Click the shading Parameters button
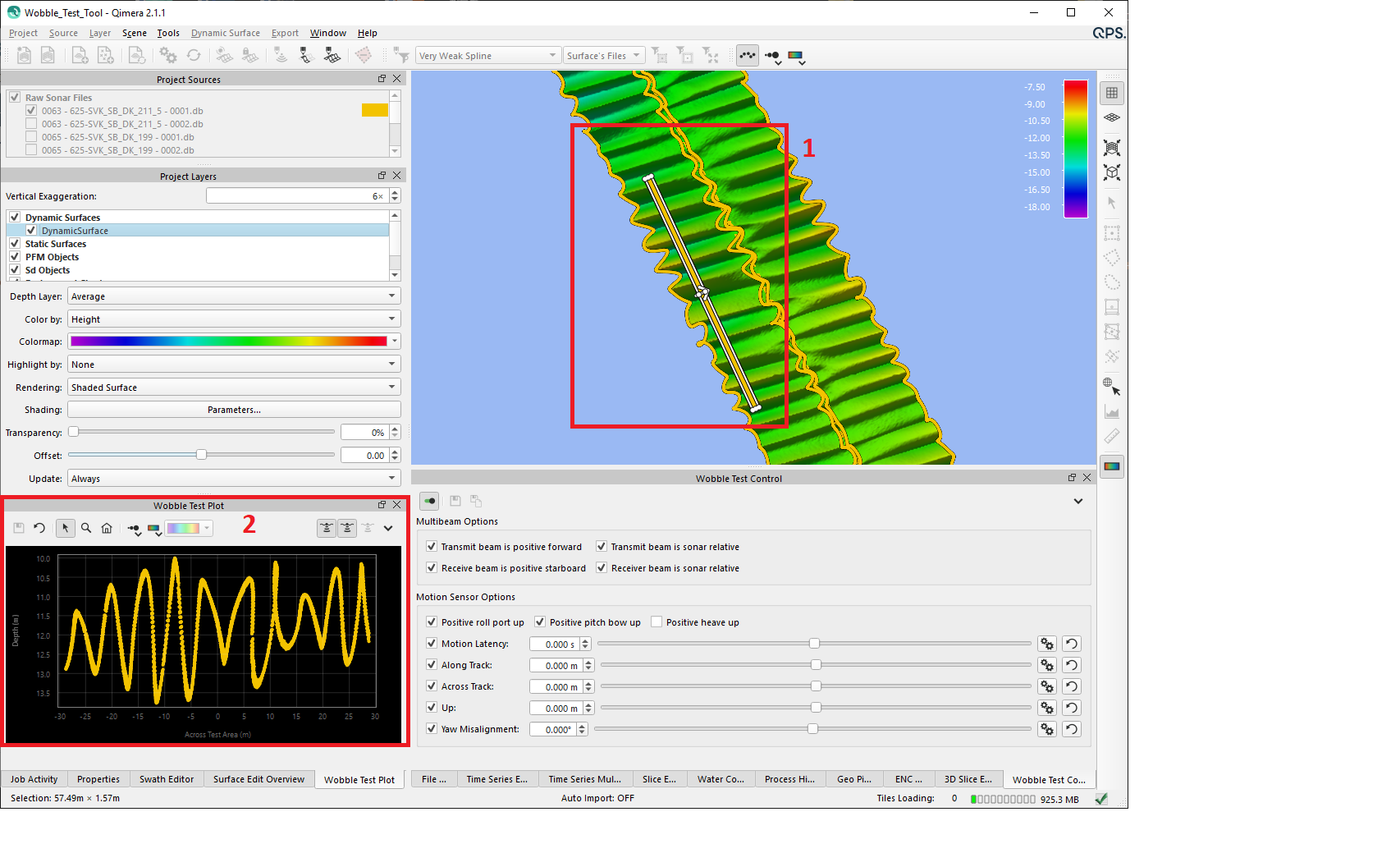1400x844 pixels. pos(234,409)
